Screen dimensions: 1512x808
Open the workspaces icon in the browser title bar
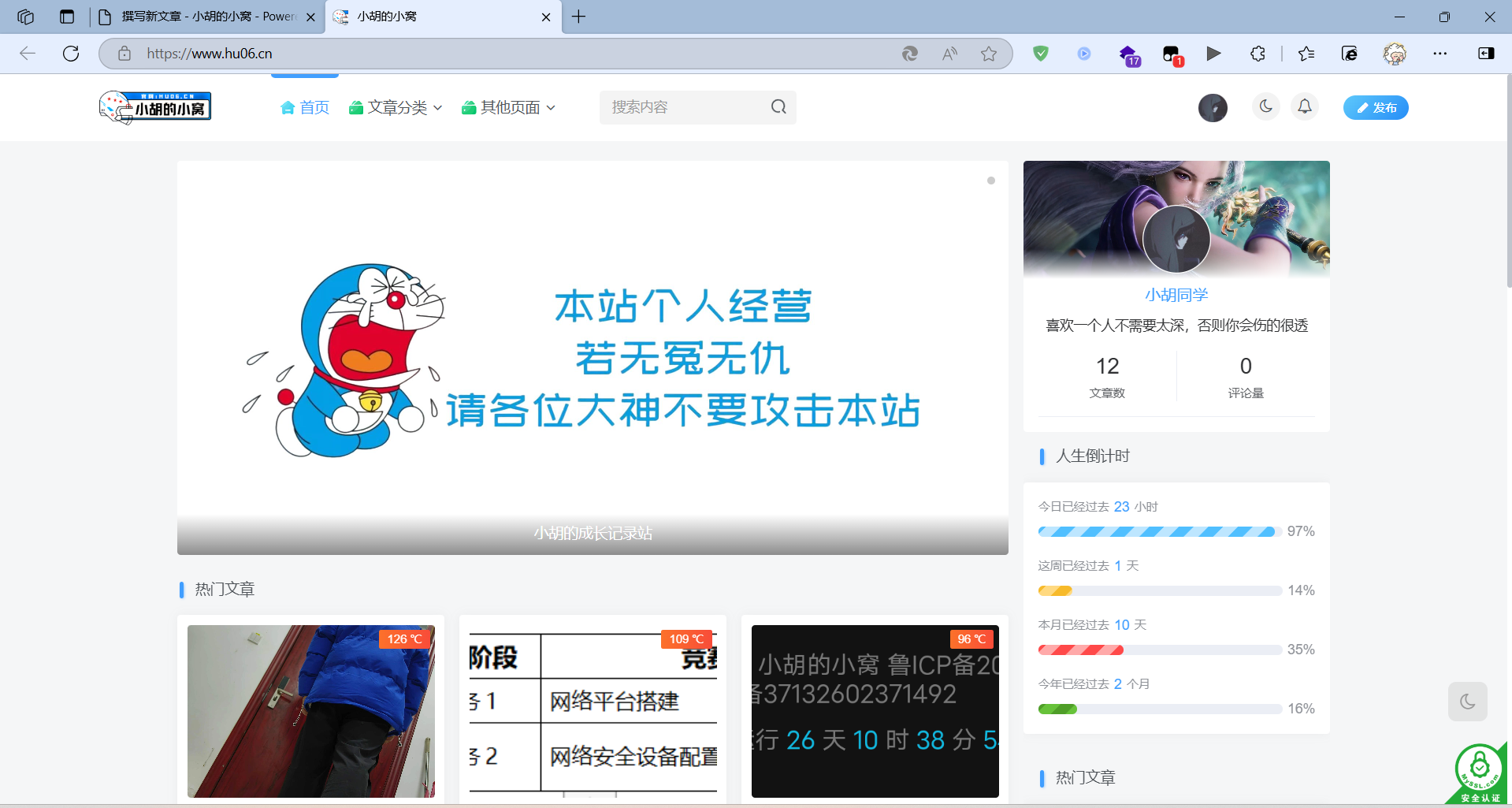tap(26, 17)
